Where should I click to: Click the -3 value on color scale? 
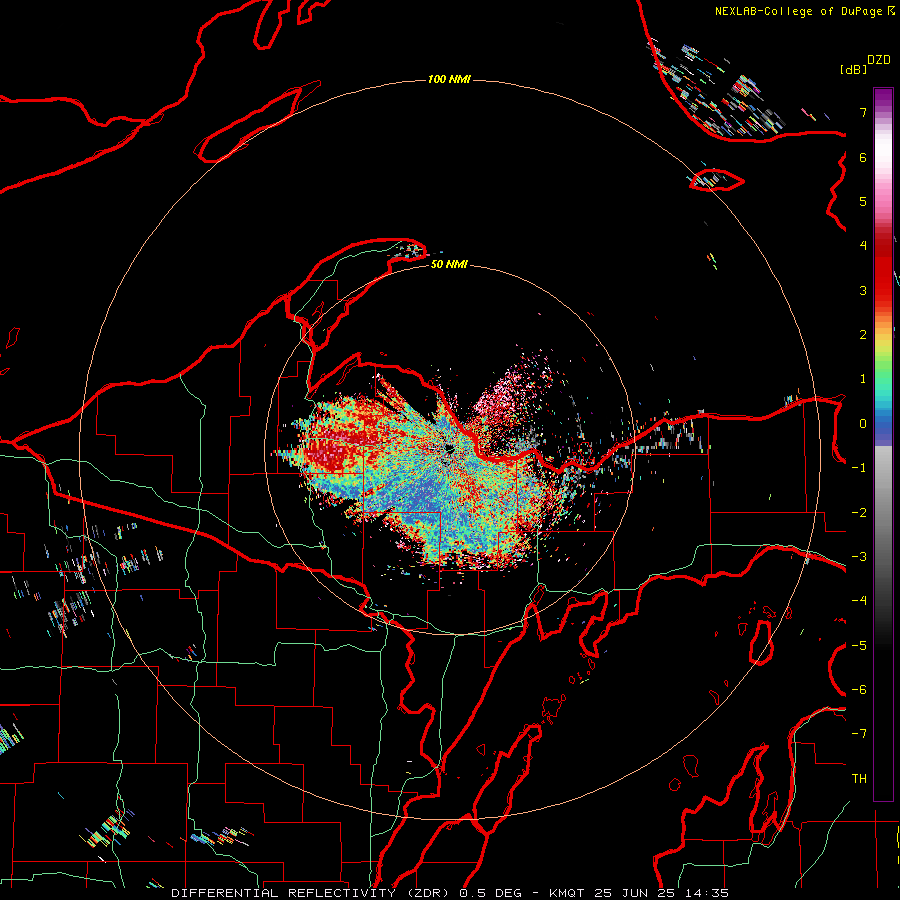click(x=859, y=557)
